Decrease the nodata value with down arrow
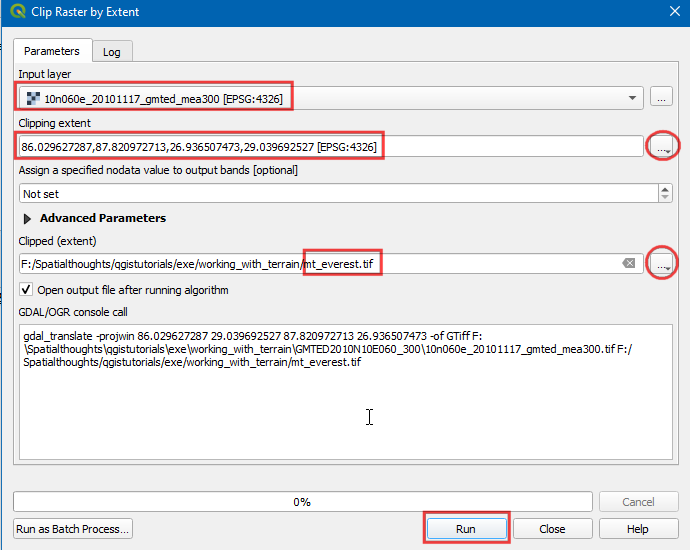This screenshot has height=550, width=690. (665, 199)
